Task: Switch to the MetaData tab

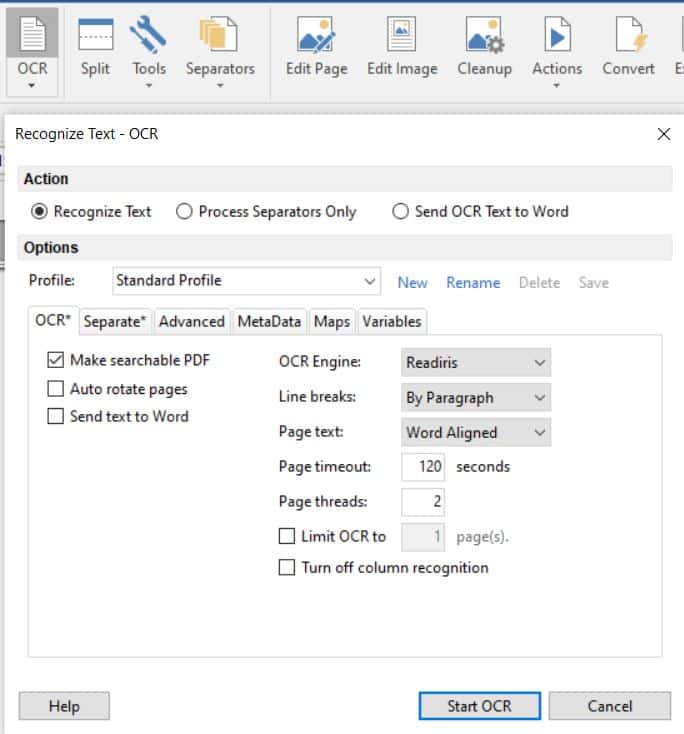Action: 269,322
